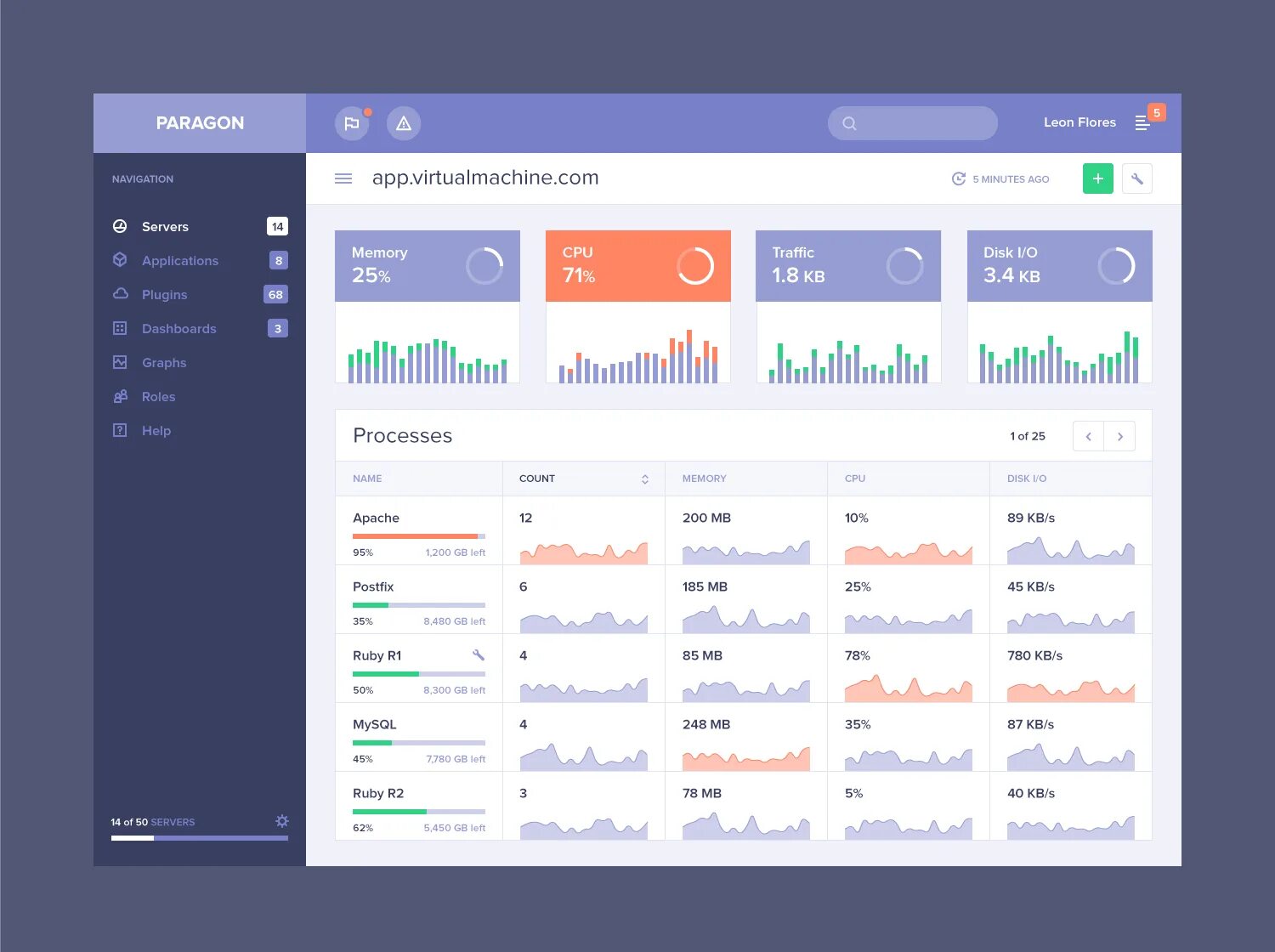Screen dimensions: 1275x952
Task: Click the hamburger menu beside app.virtualmachine.com
Action: pyautogui.click(x=343, y=178)
